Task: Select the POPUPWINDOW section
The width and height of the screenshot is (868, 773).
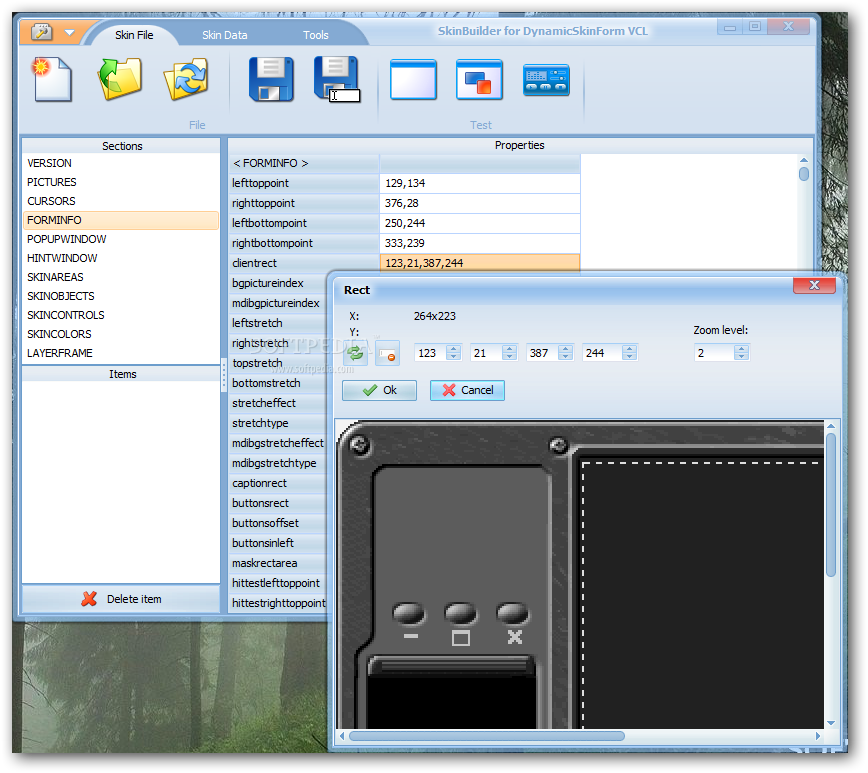Action: [121, 239]
